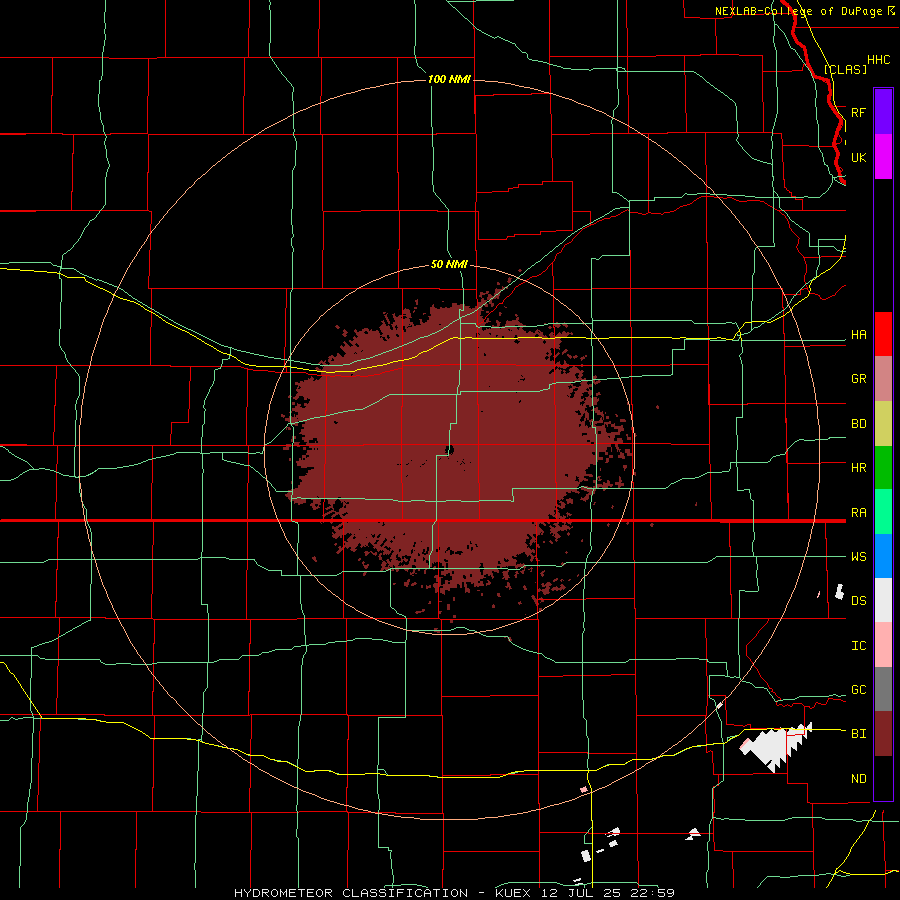The height and width of the screenshot is (900, 900).
Task: Click the ND legend label
Action: (858, 778)
